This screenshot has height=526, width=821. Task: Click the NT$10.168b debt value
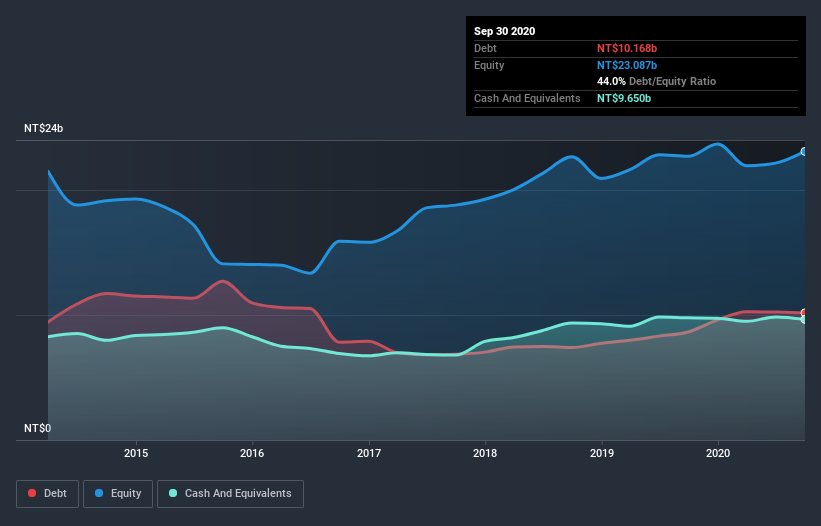coord(627,48)
